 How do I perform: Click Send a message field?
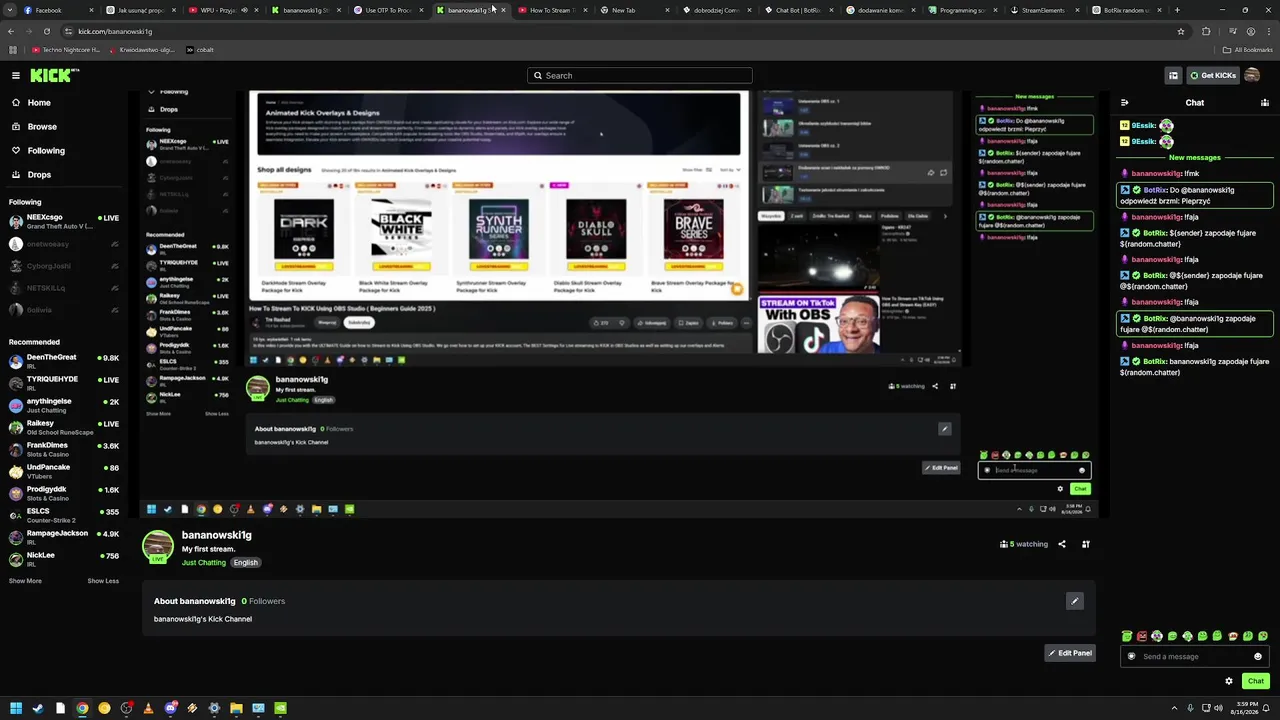[1194, 657]
